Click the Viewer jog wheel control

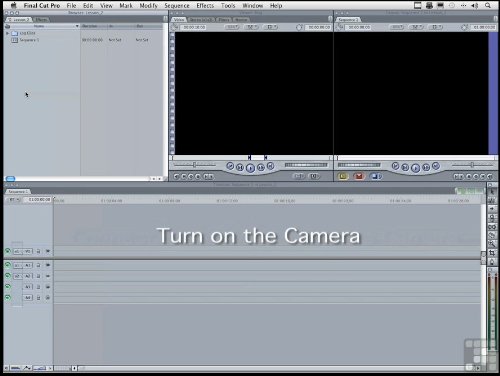coord(306,165)
